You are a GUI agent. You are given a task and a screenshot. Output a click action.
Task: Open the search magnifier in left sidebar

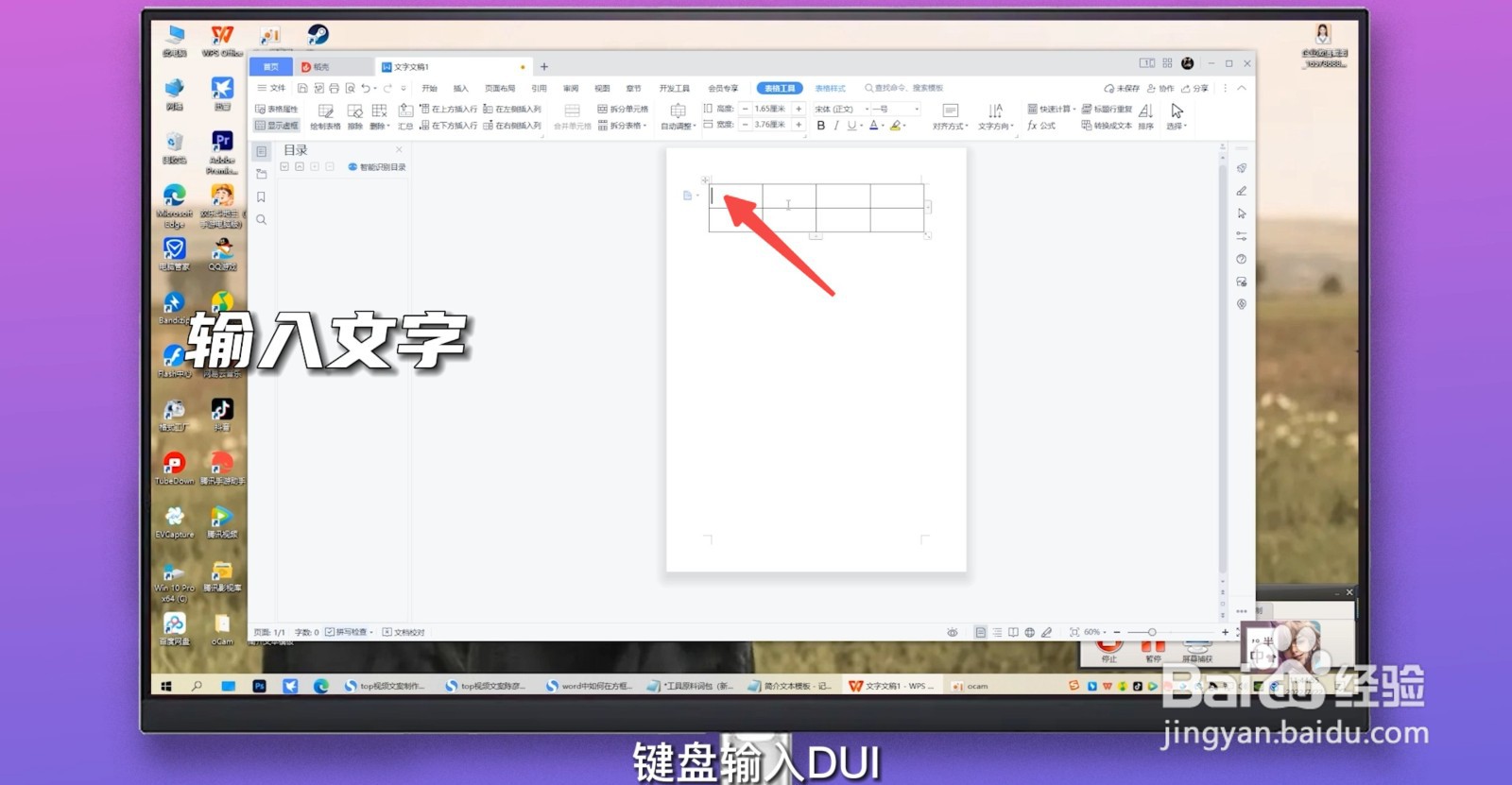(262, 219)
